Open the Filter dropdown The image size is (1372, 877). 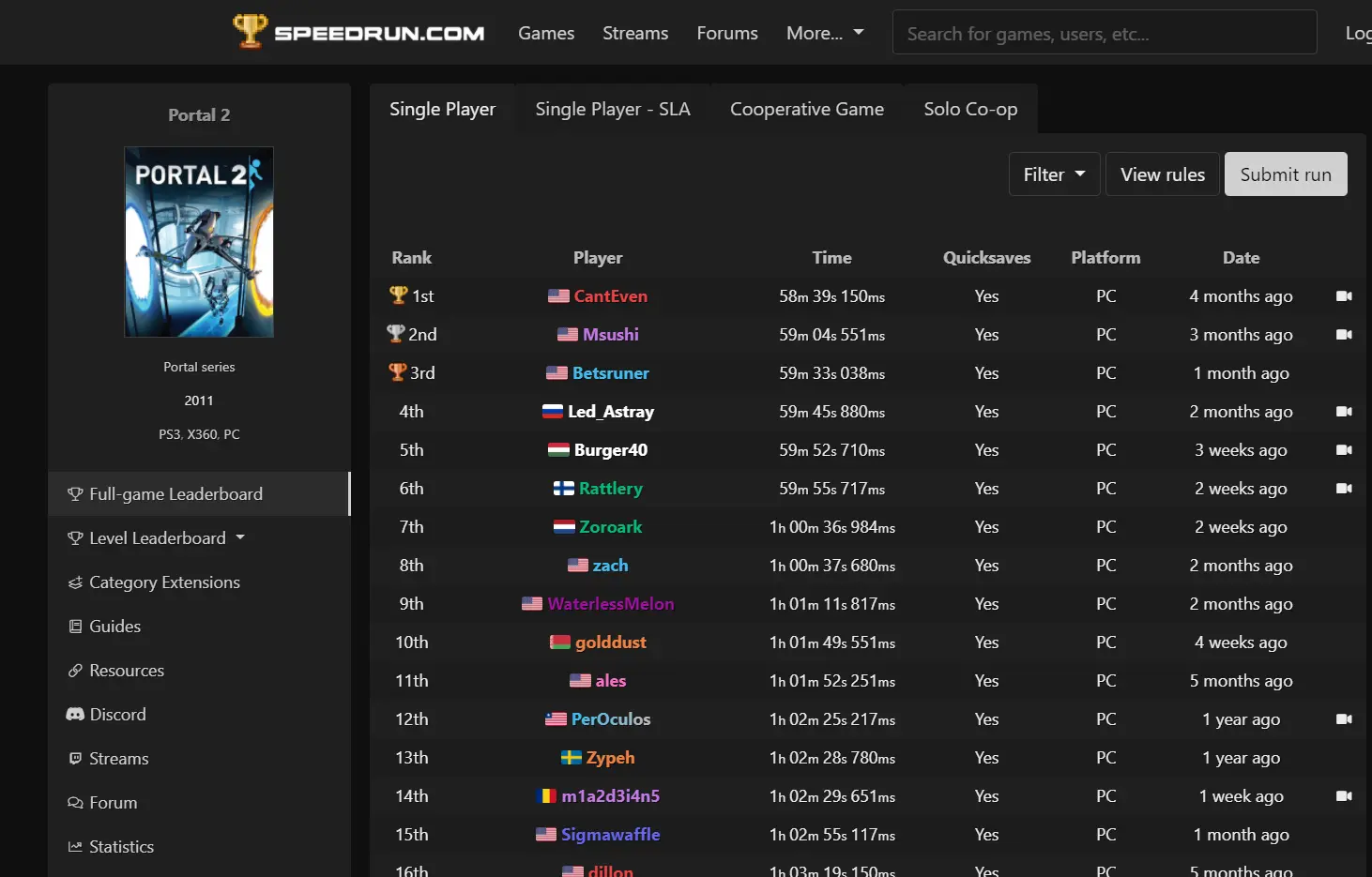point(1053,174)
